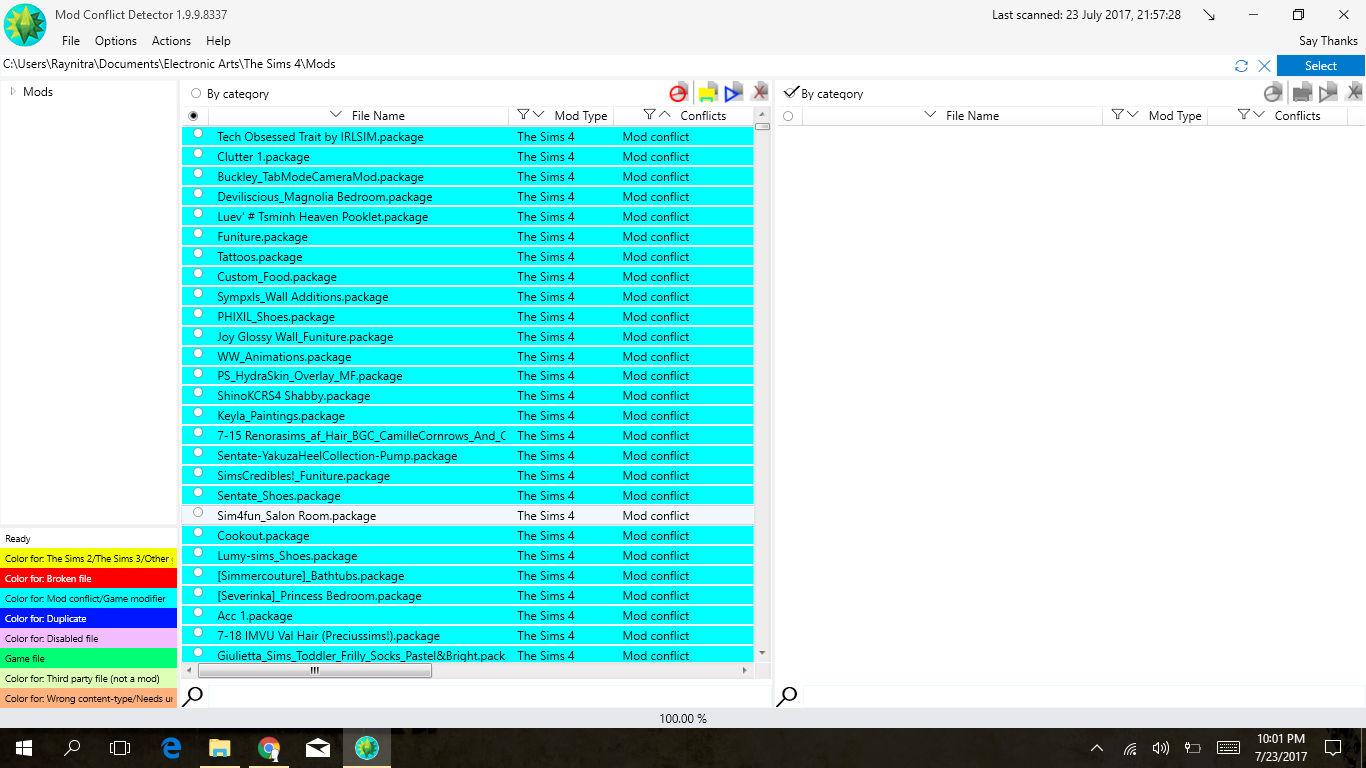Click Conflicts sort chevron in left panel

click(665, 115)
